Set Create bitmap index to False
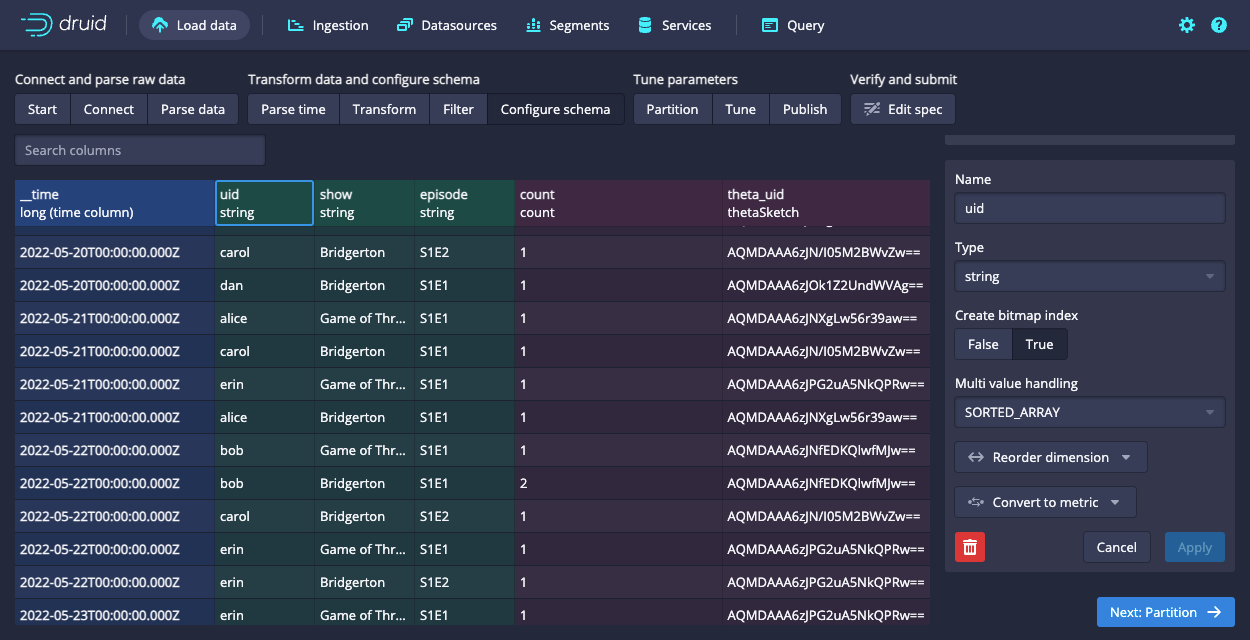 (x=983, y=344)
